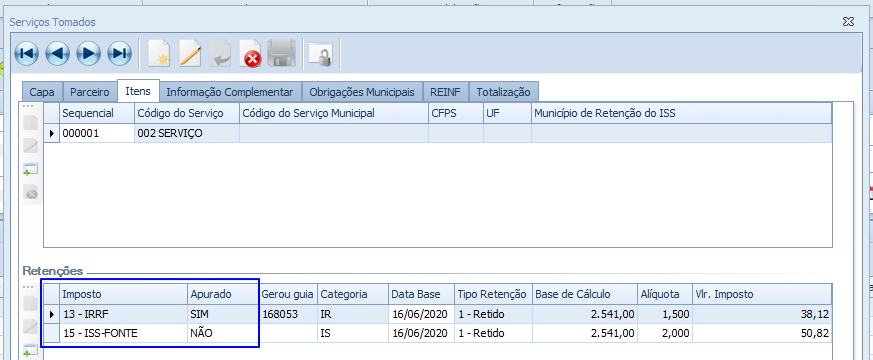Click the Imposto column header
This screenshot has height=360, width=873.
coord(124,294)
